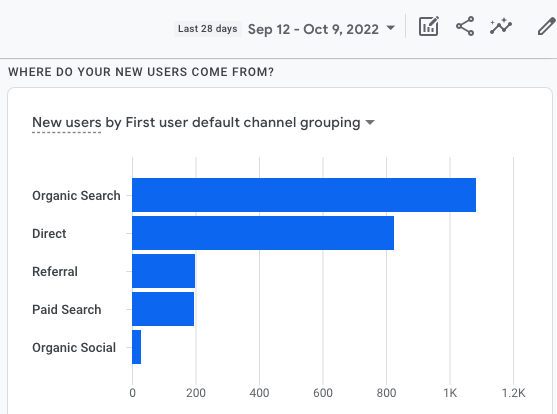
Task: Click the Referral axis label
Action: (x=55, y=272)
